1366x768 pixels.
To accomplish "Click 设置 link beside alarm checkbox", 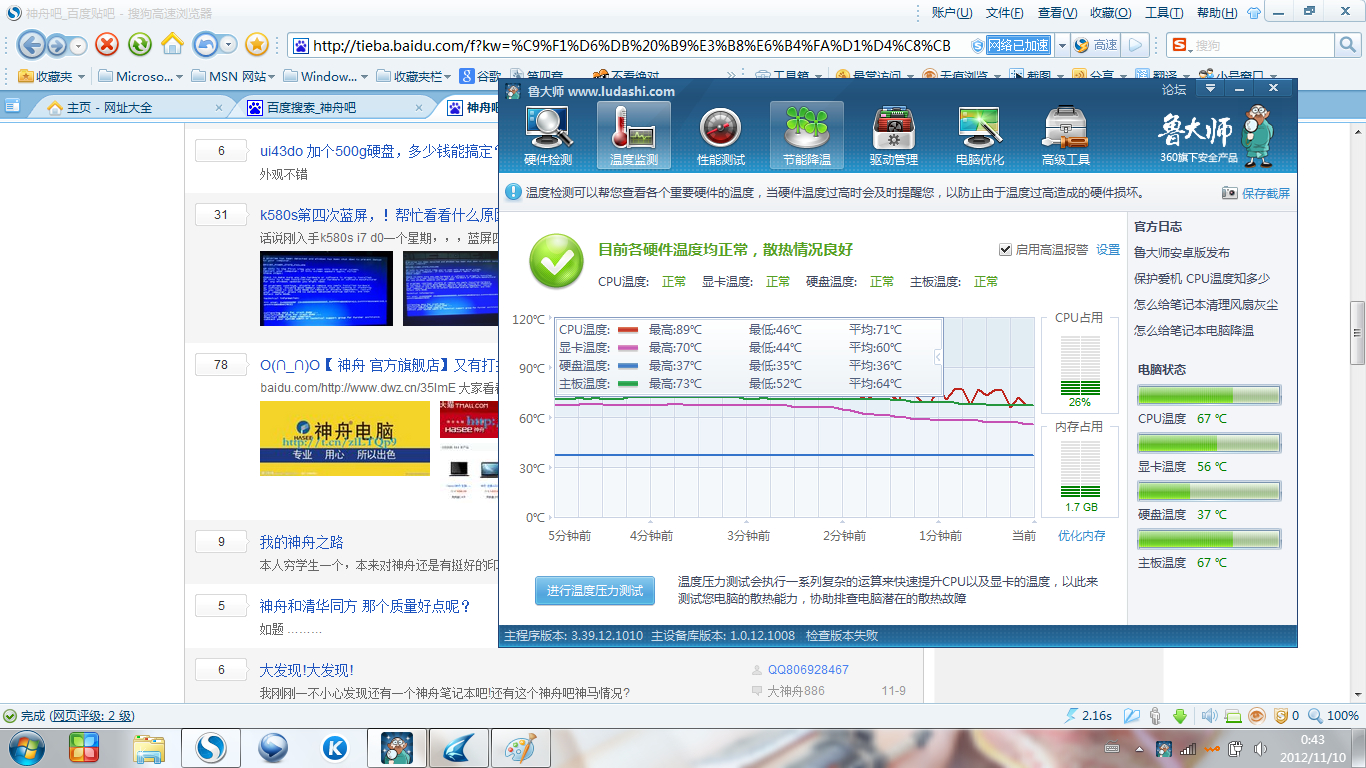I will click(1108, 250).
